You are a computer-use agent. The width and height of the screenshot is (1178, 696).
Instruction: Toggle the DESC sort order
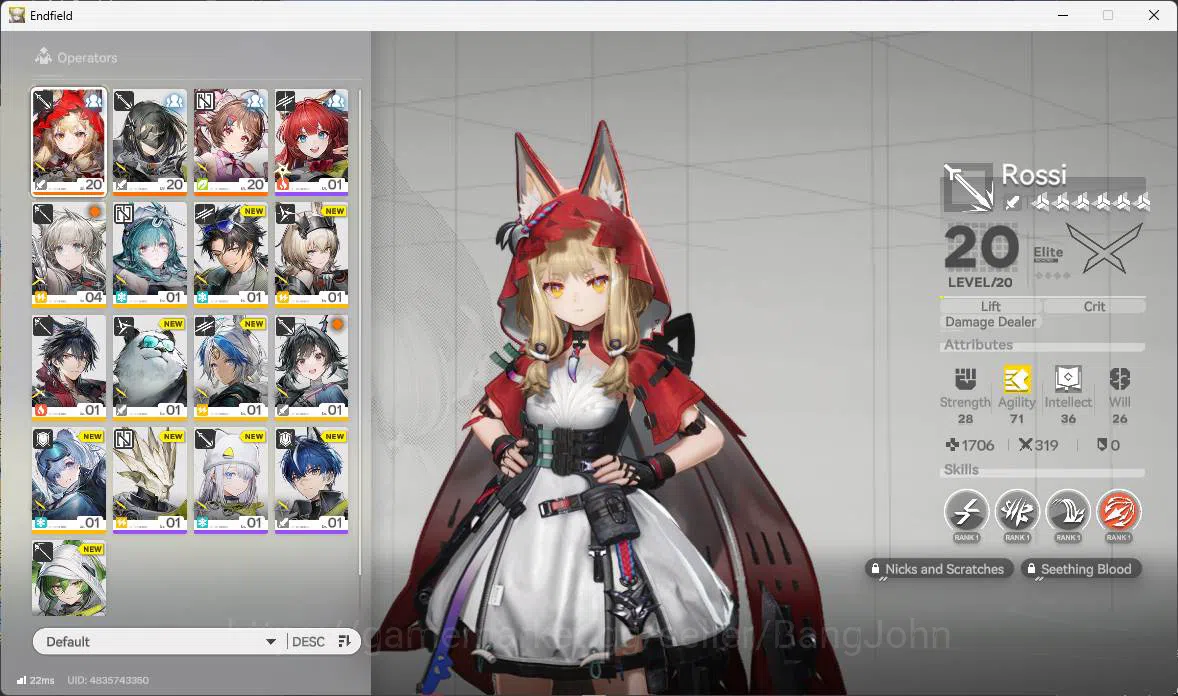308,641
